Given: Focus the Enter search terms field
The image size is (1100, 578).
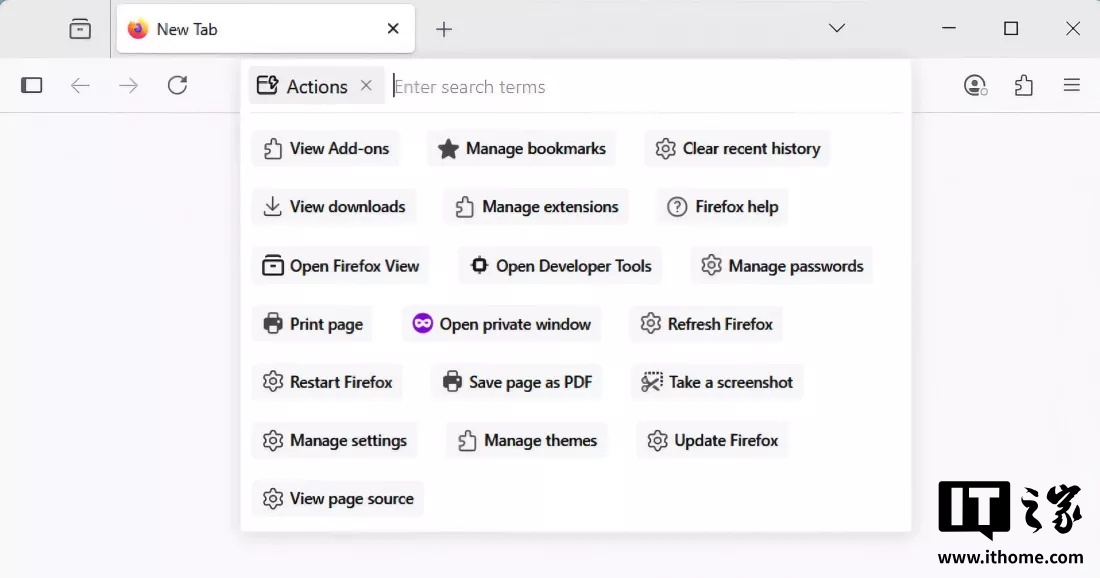Looking at the screenshot, I should (x=640, y=87).
